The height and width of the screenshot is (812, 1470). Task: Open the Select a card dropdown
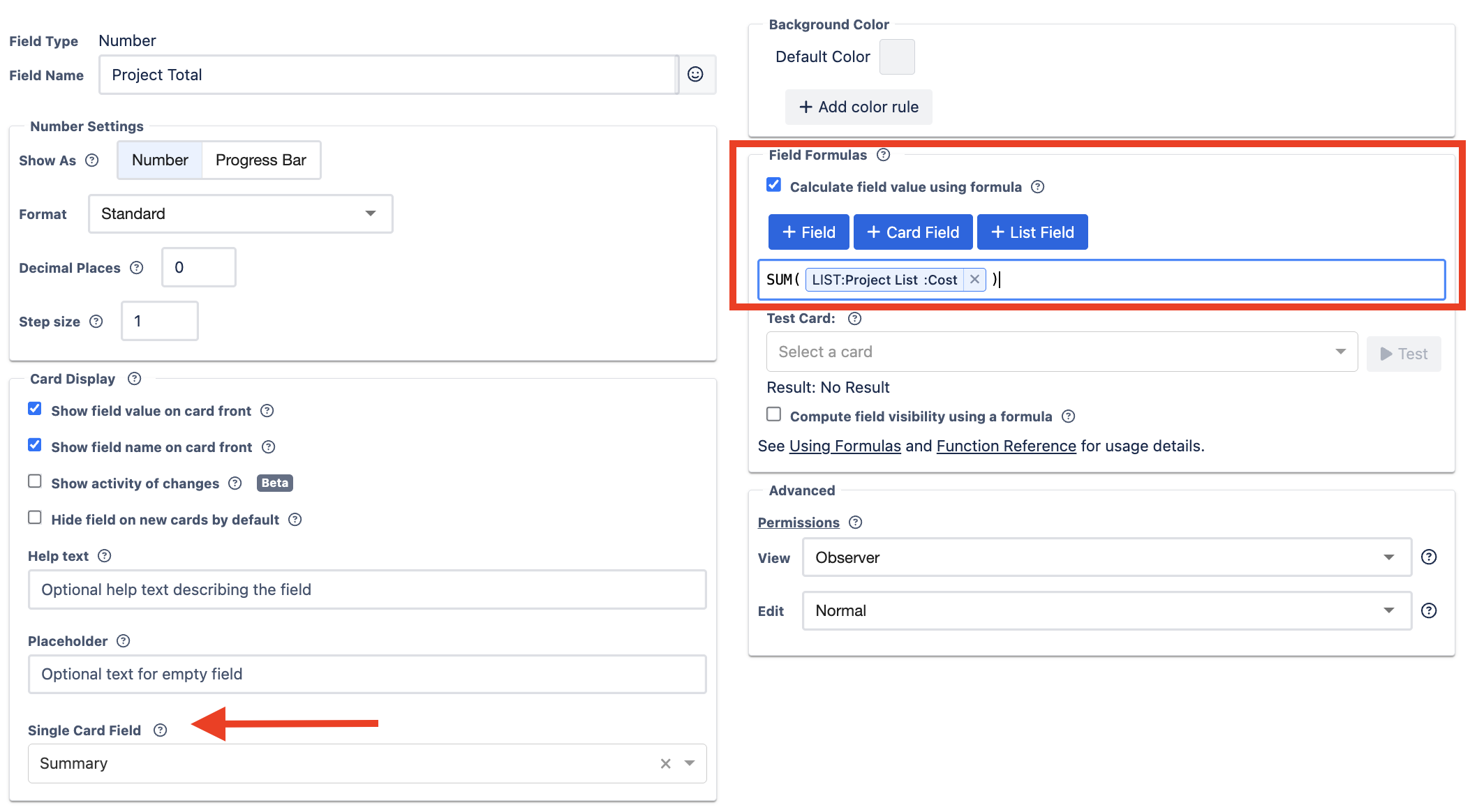1061,352
